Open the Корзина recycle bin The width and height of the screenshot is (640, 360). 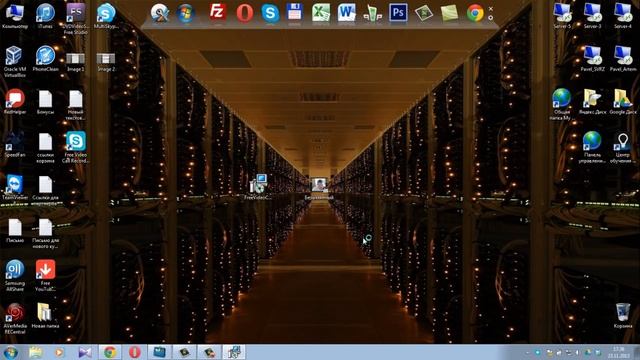coord(623,316)
